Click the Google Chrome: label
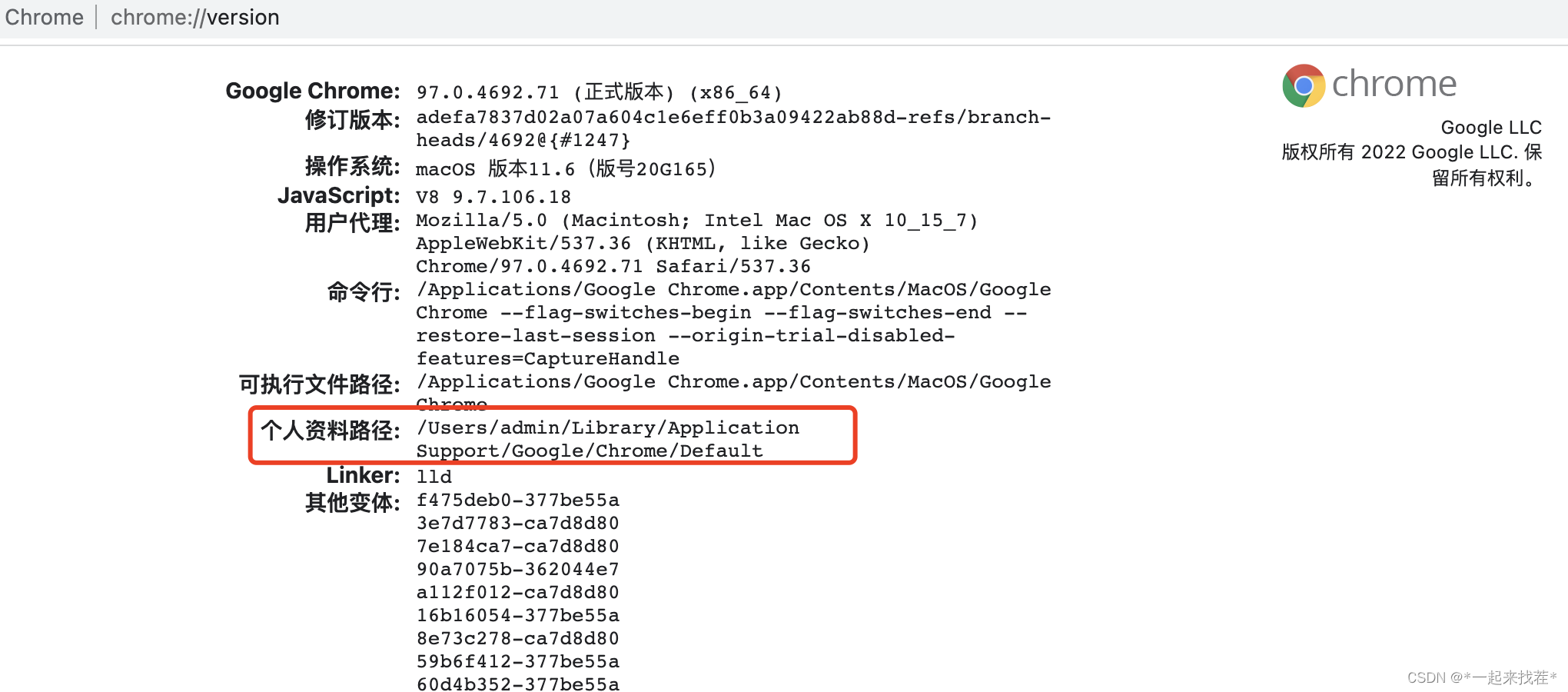Image resolution: width=1568 pixels, height=692 pixels. coord(313,91)
